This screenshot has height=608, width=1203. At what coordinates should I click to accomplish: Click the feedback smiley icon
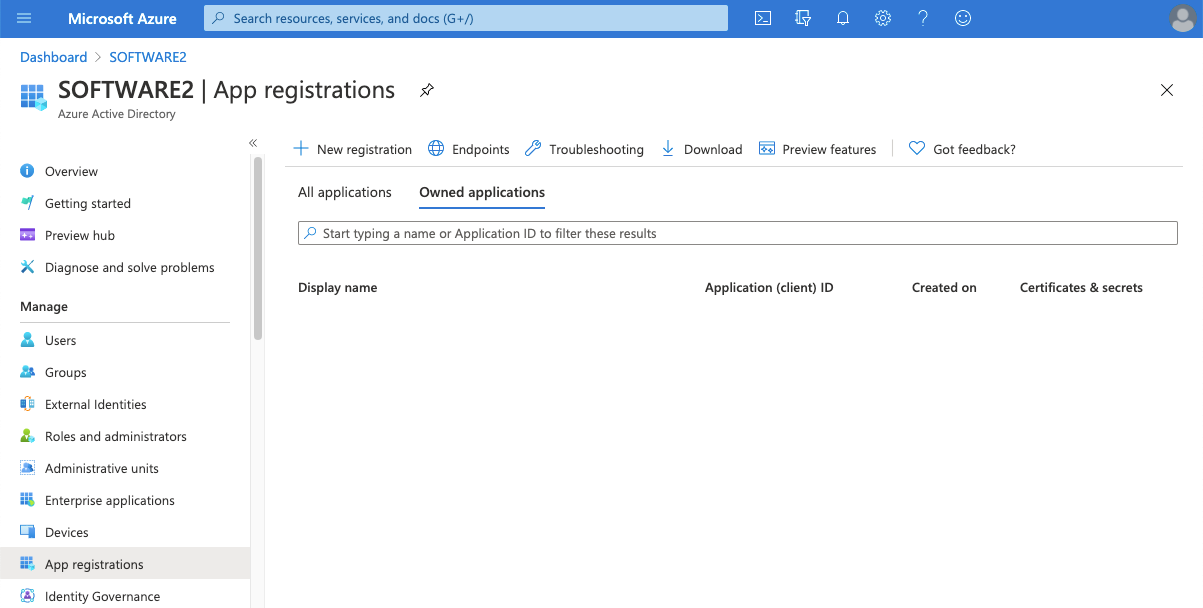click(963, 18)
